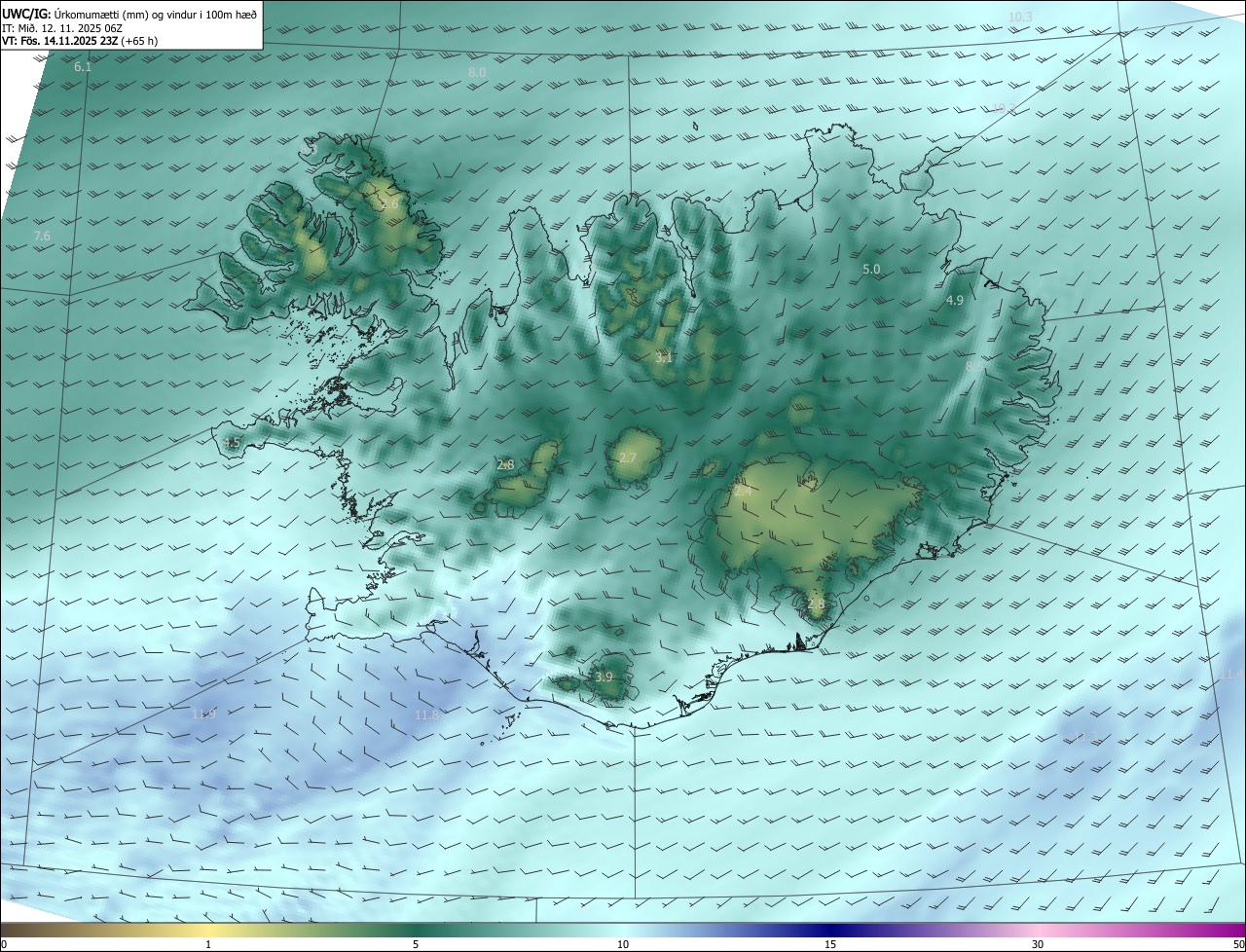1246x952 pixels.
Task: Click the colorbar tick label 1
Action: coord(208,944)
